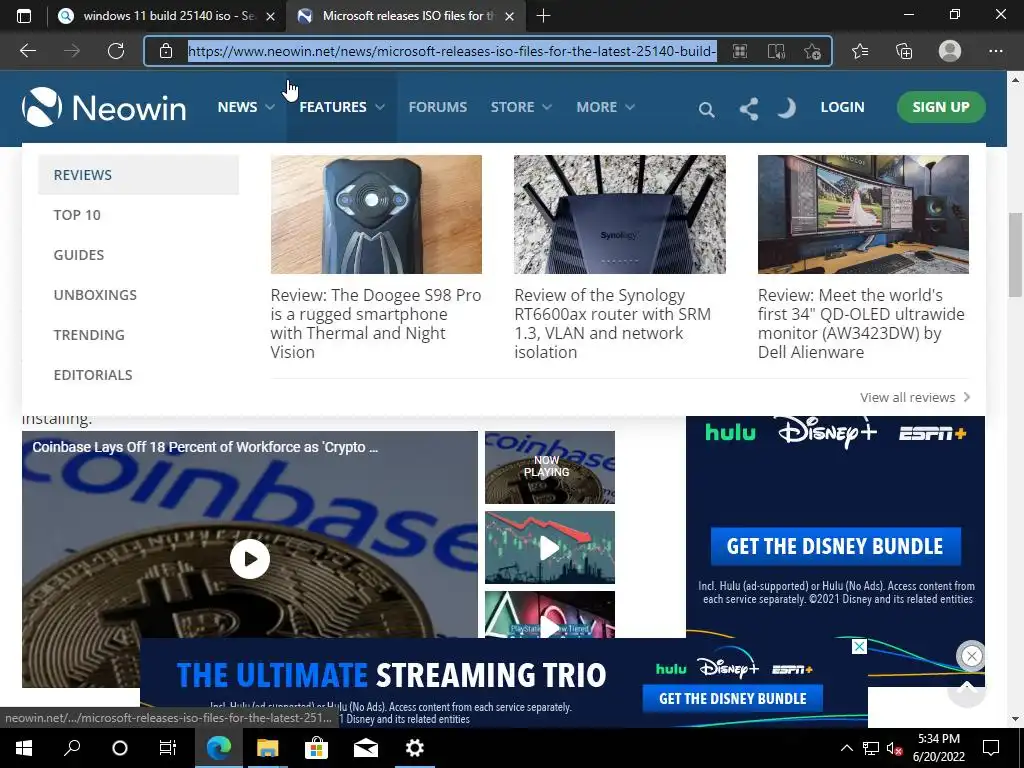This screenshot has height=768, width=1024.
Task: Open the notification center icon
Action: pyautogui.click(x=991, y=748)
